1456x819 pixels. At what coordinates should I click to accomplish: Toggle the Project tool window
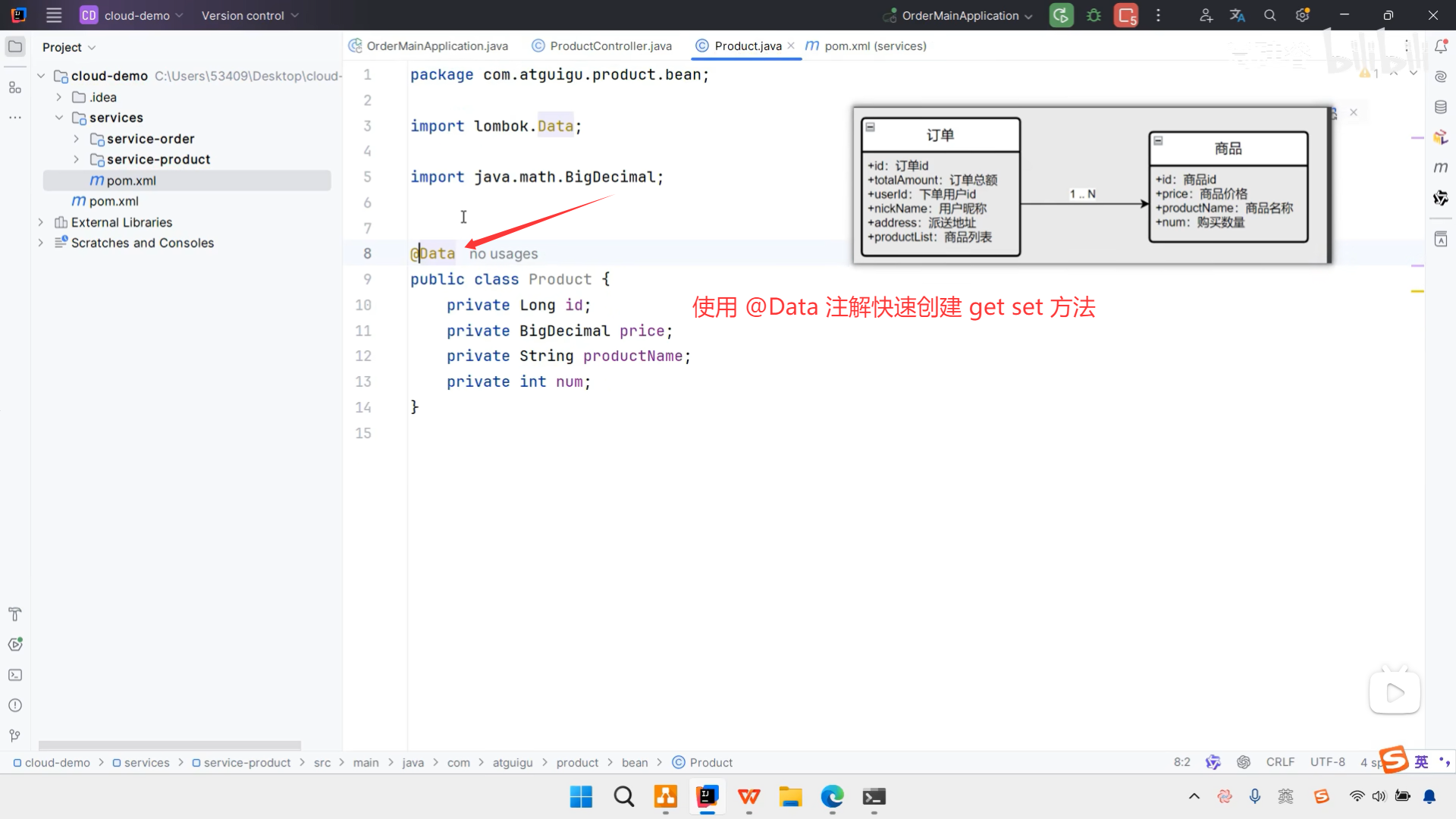point(14,47)
